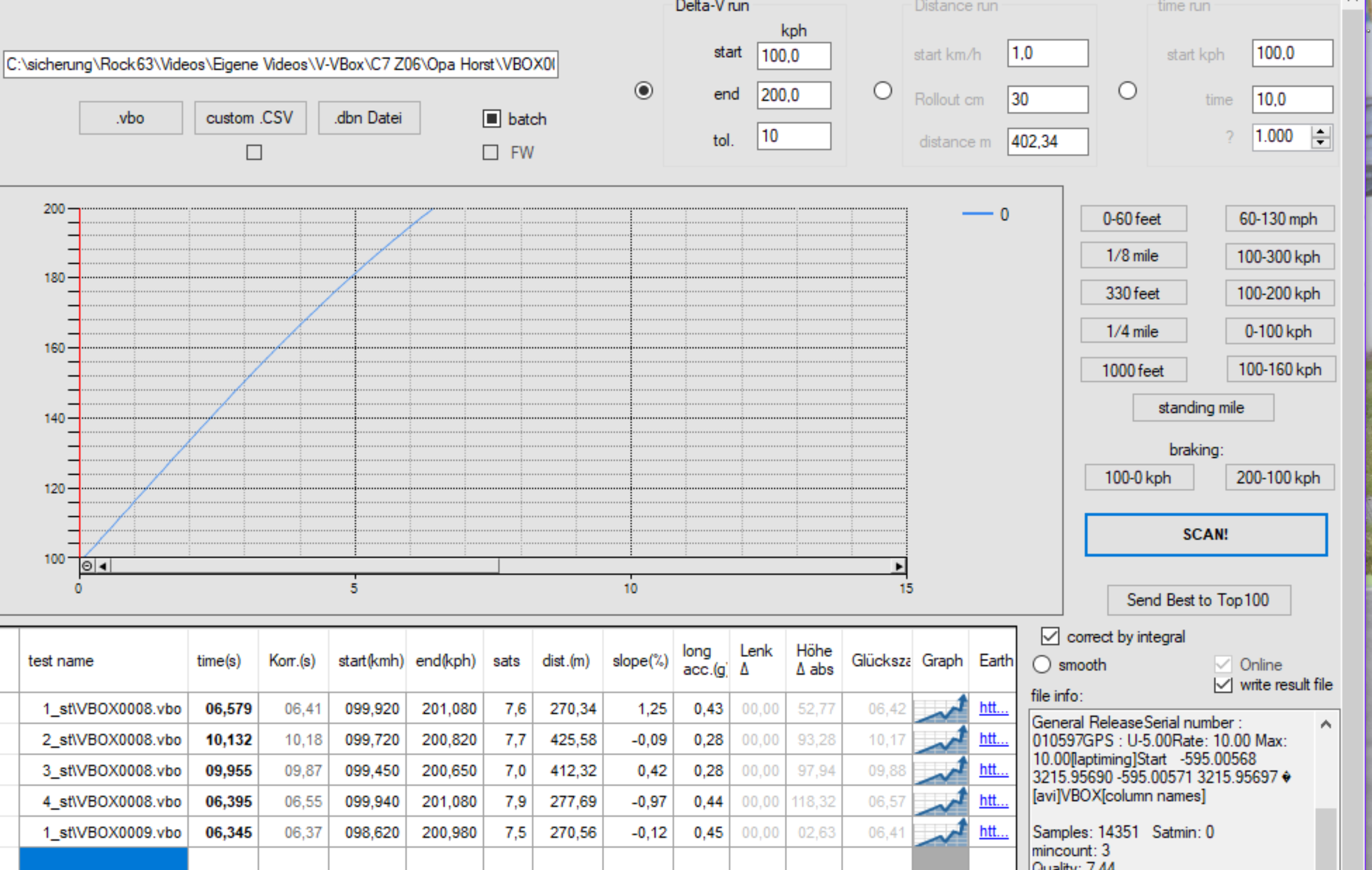Click graph thumbnail for 1_st\VBOX0008.vbo row
The image size is (1372, 870).
click(x=941, y=709)
